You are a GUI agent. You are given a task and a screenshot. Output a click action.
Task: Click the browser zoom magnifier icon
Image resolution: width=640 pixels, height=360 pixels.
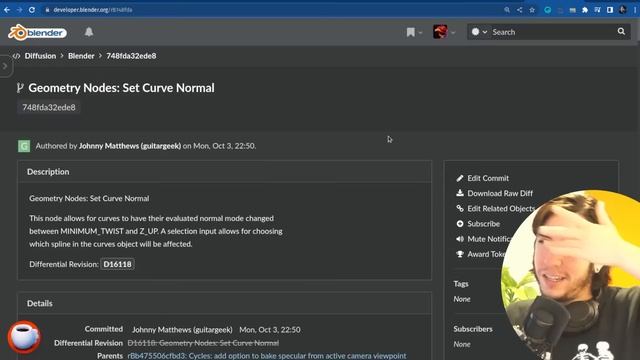click(507, 10)
